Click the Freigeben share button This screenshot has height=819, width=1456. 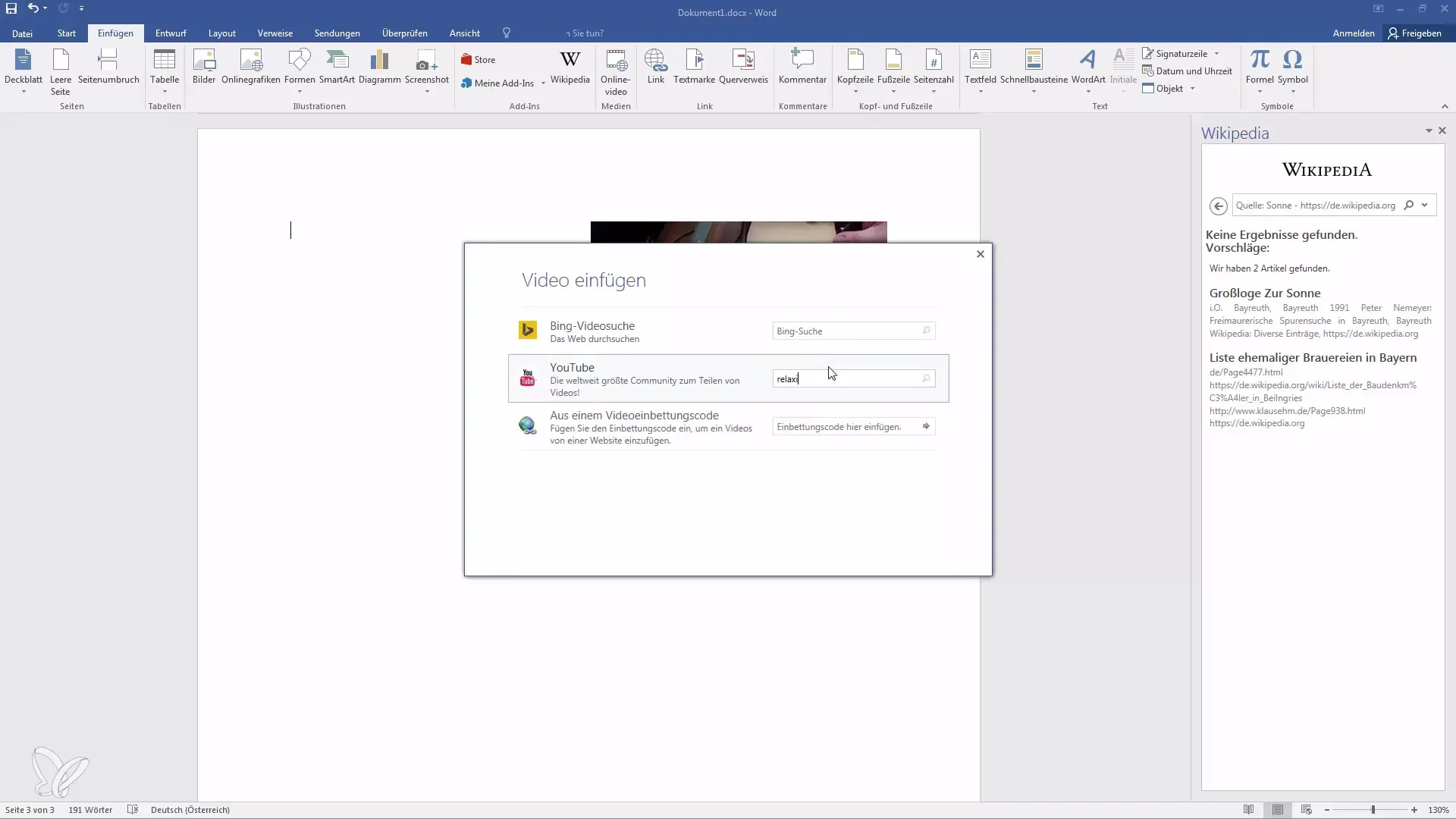[x=1415, y=33]
